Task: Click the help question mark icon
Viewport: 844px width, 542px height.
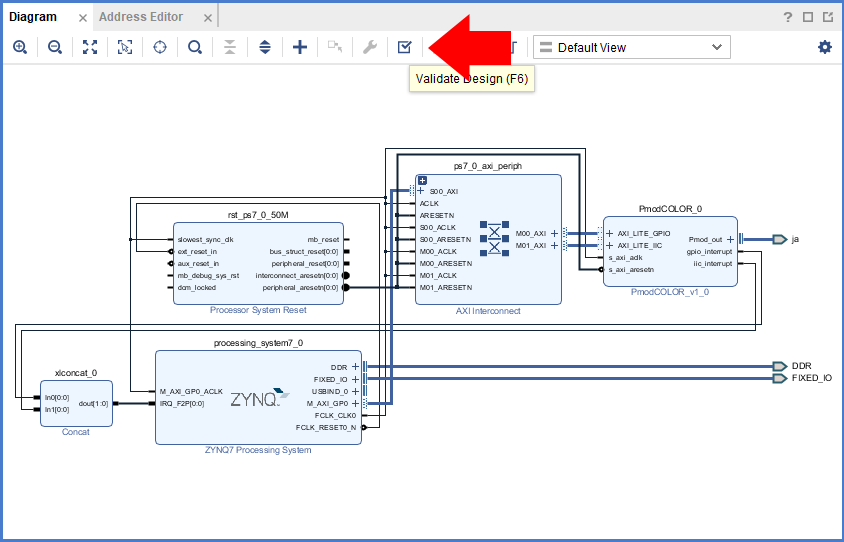Action: point(787,17)
